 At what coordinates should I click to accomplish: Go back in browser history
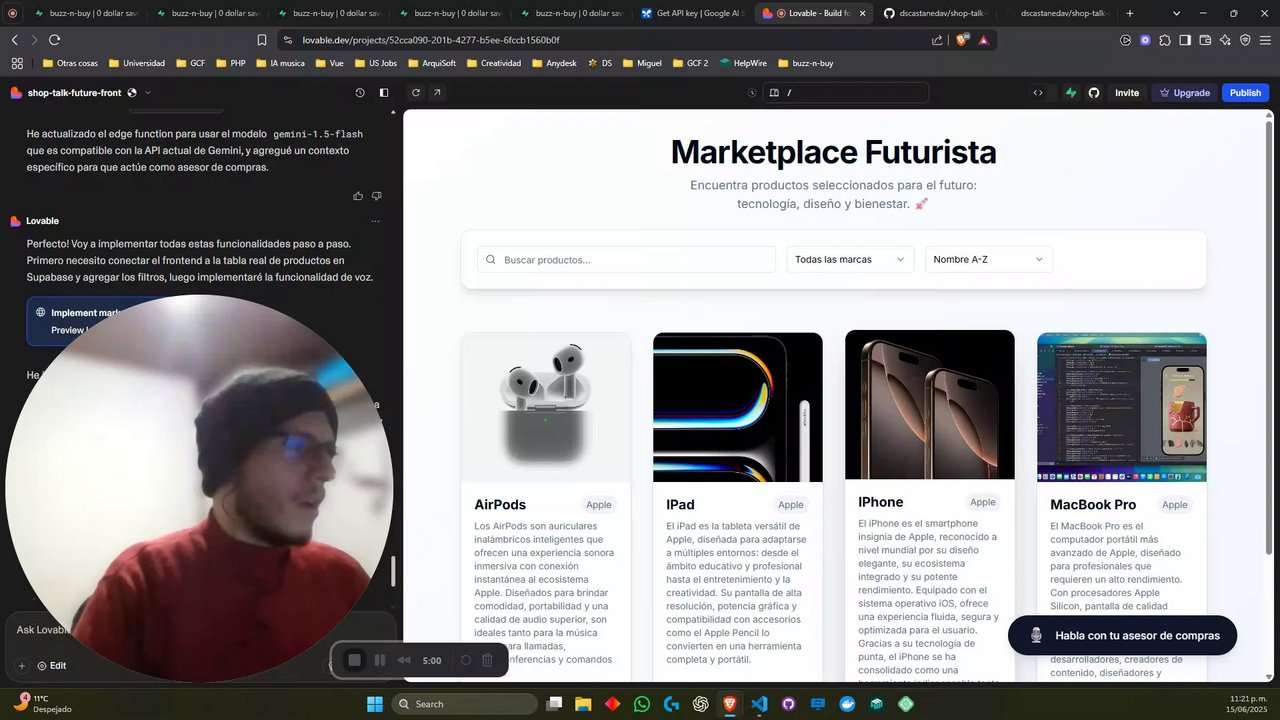[x=14, y=40]
